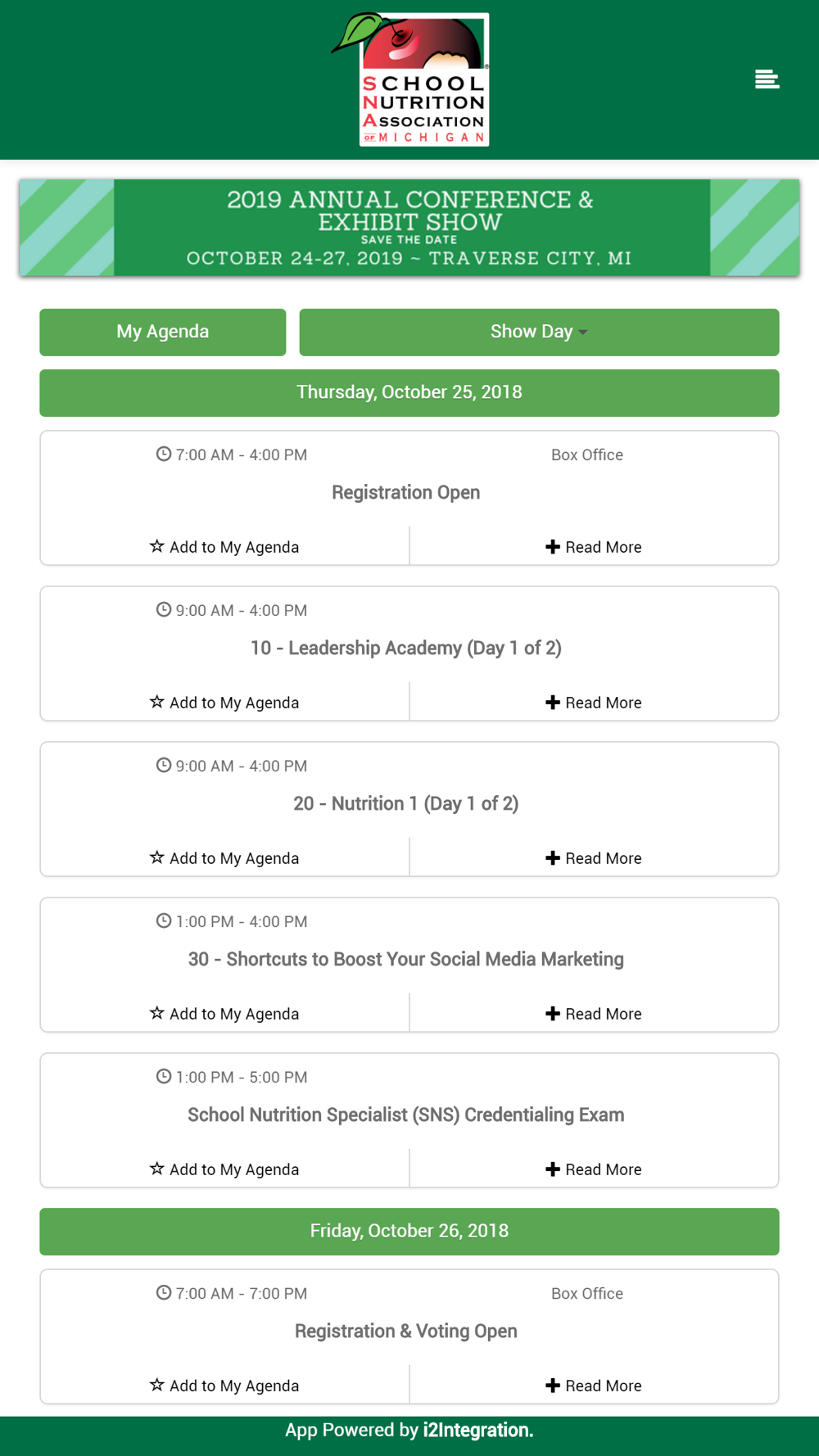The width and height of the screenshot is (819, 1456).
Task: Open the My Agenda tab
Action: point(163,332)
